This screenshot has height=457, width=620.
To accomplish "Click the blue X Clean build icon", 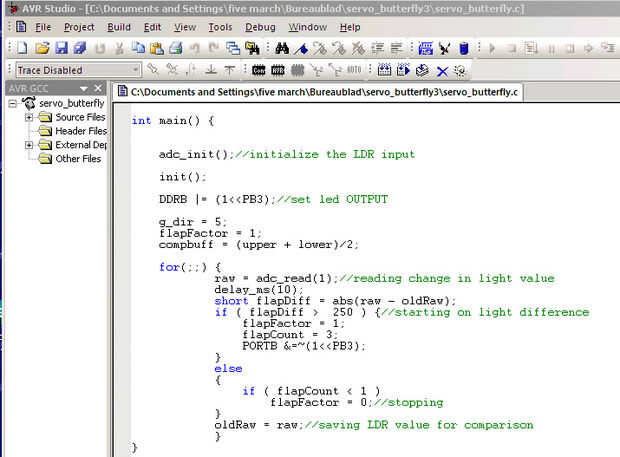I will 442,71.
